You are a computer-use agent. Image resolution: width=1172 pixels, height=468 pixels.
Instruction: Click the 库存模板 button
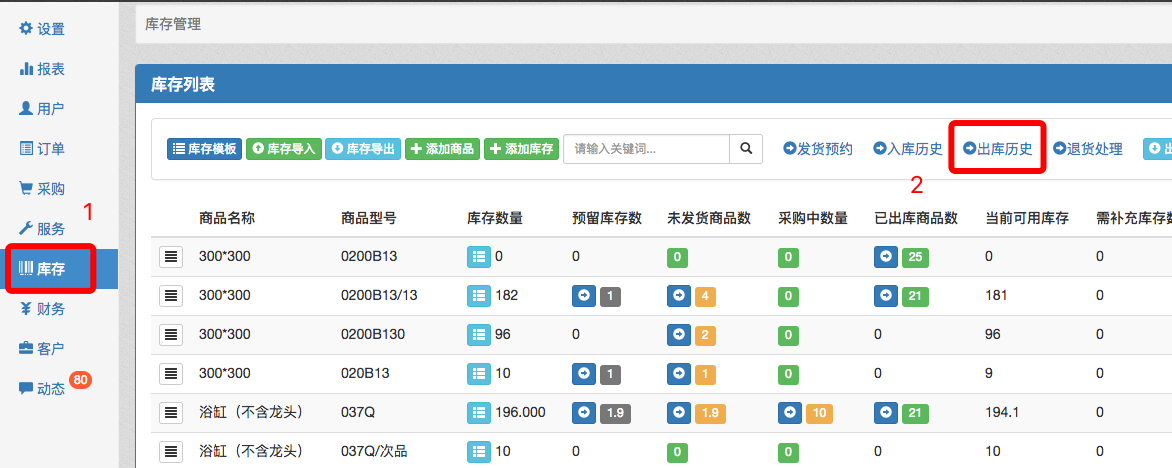coord(204,149)
